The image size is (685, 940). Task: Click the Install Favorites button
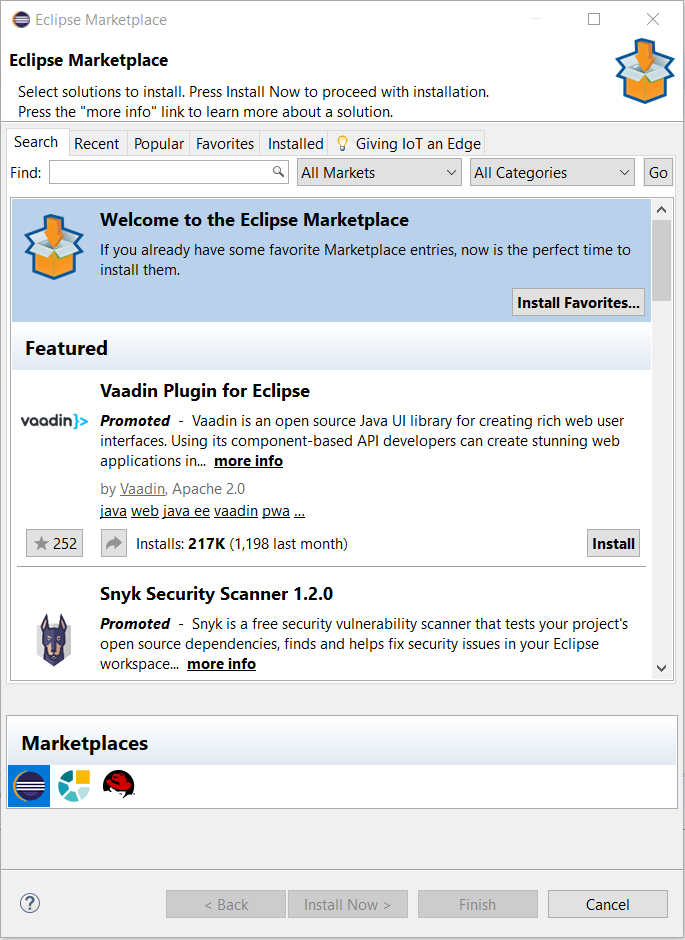pyautogui.click(x=578, y=302)
